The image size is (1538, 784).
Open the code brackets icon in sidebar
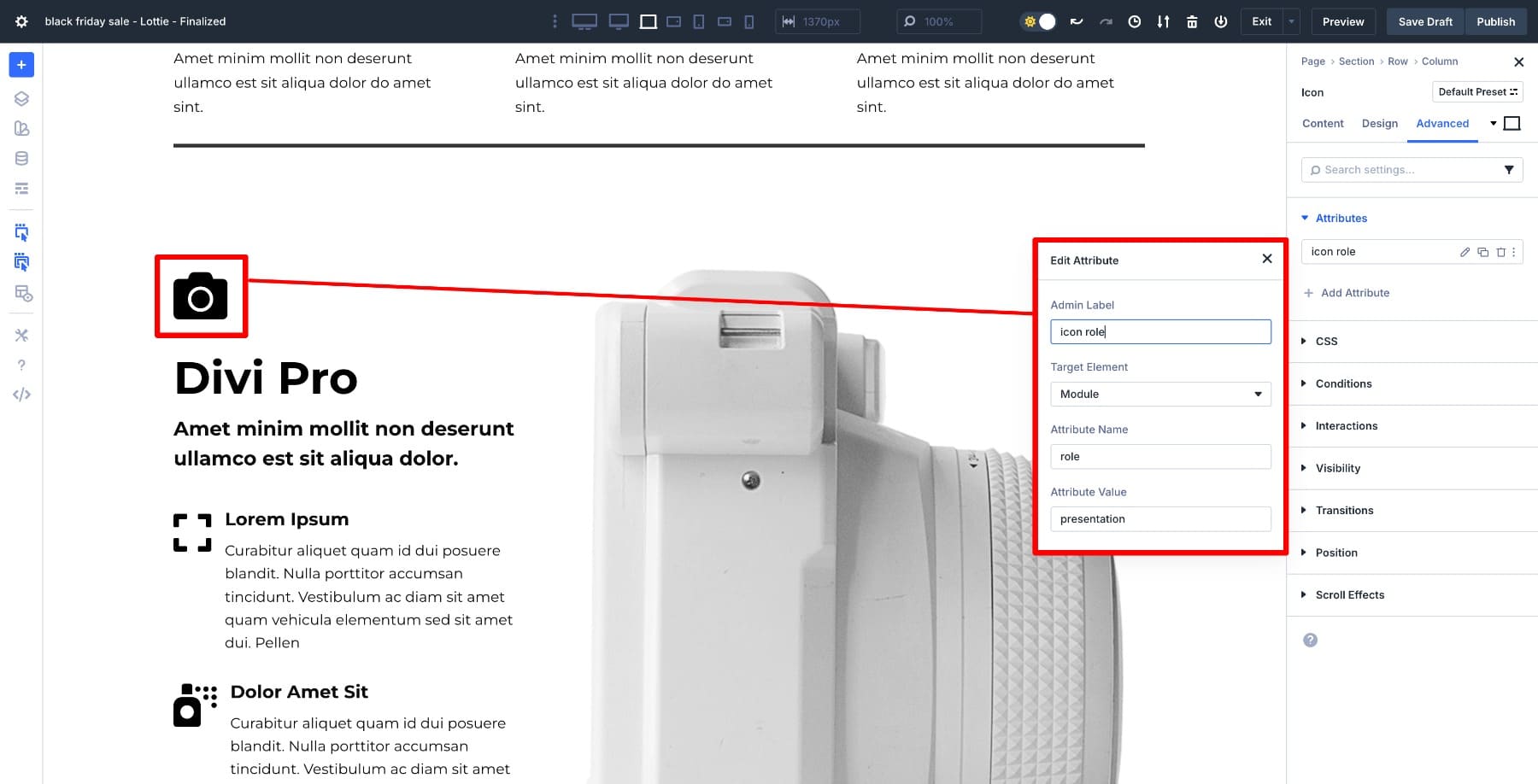21,395
